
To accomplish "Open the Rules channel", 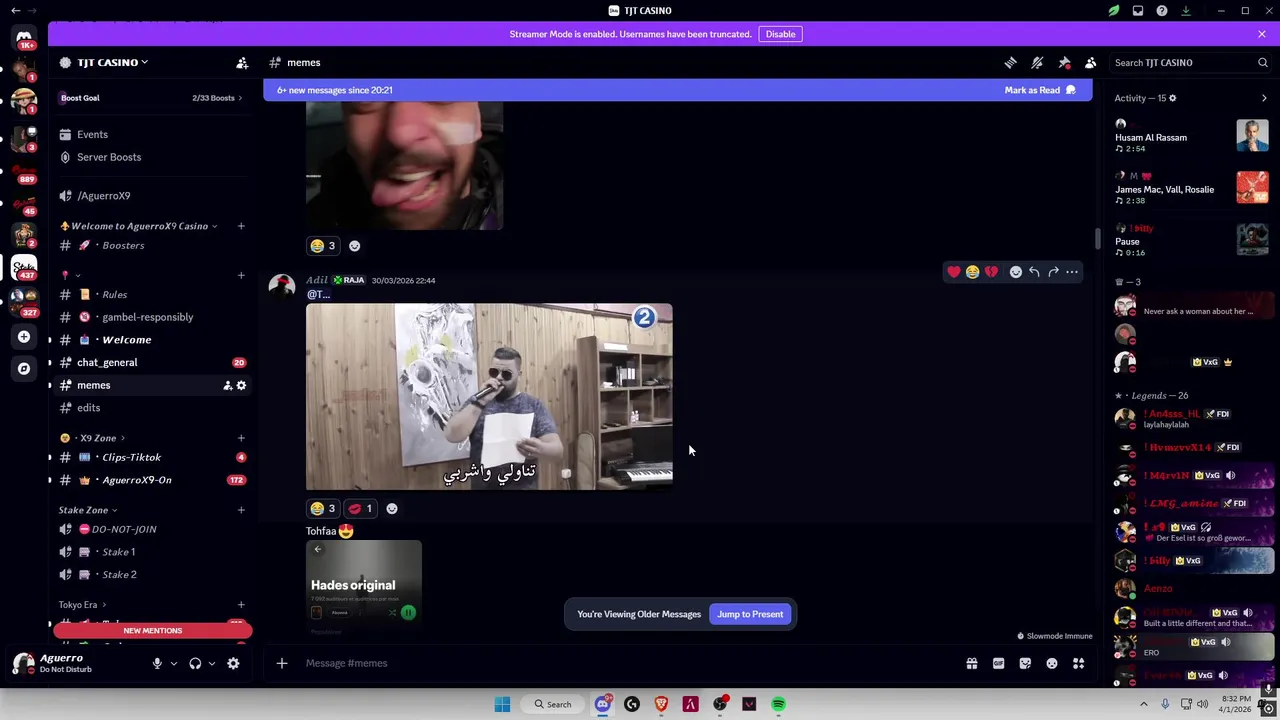I will 150,294.
